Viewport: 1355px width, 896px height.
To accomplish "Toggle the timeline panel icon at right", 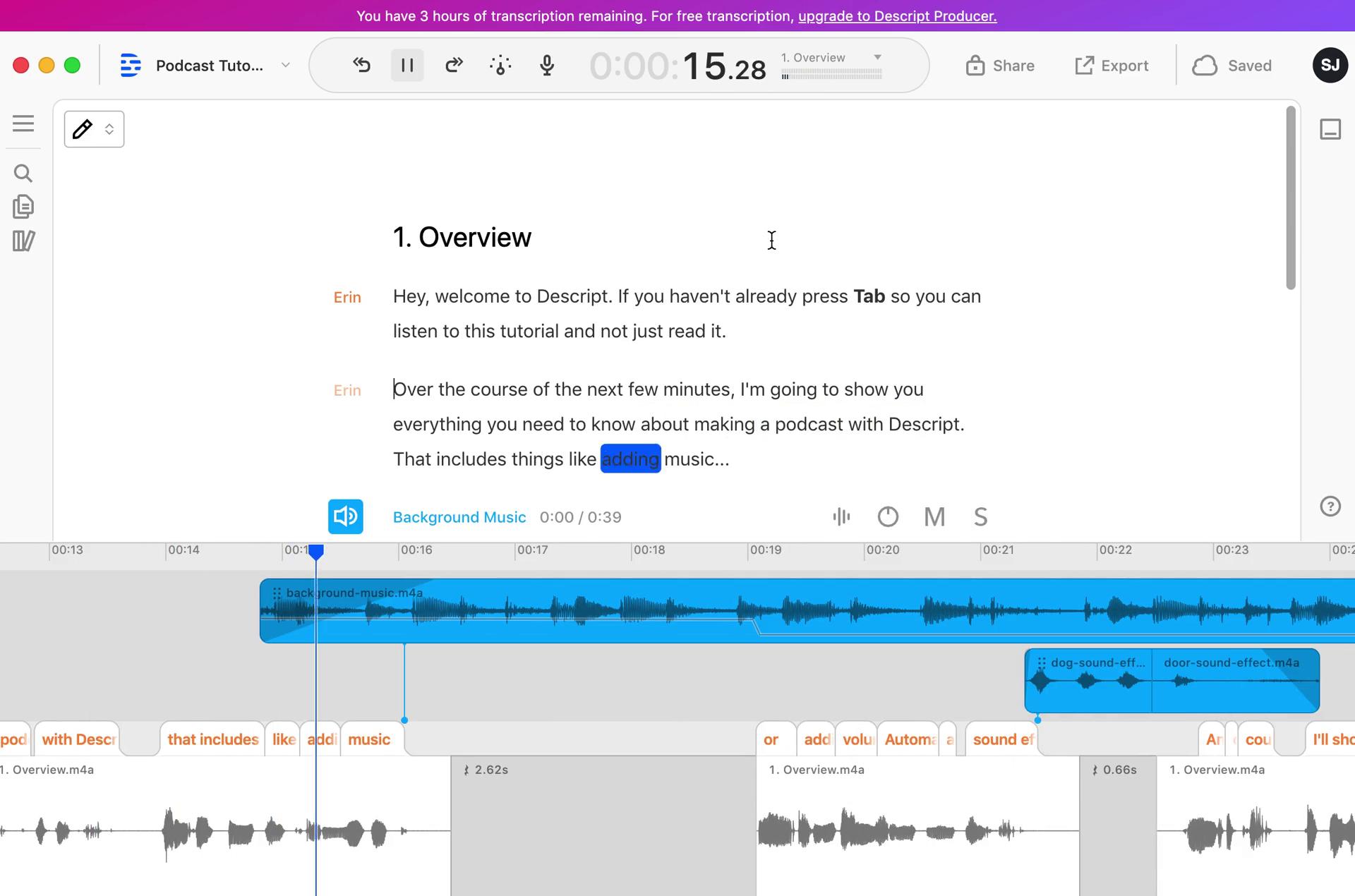I will (x=1330, y=129).
